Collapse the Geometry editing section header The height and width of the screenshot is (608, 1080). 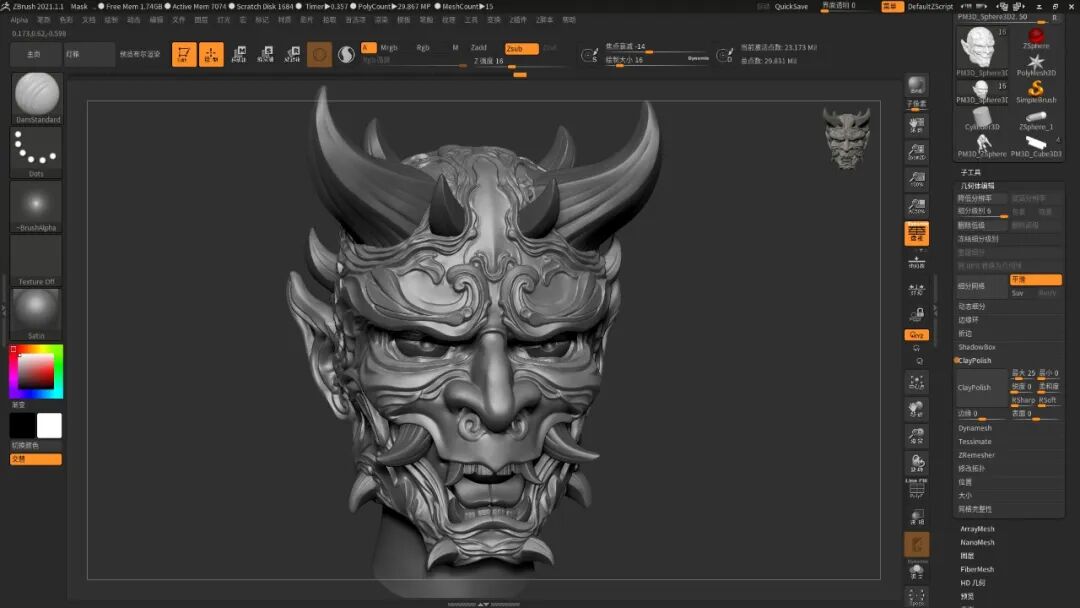click(977, 186)
